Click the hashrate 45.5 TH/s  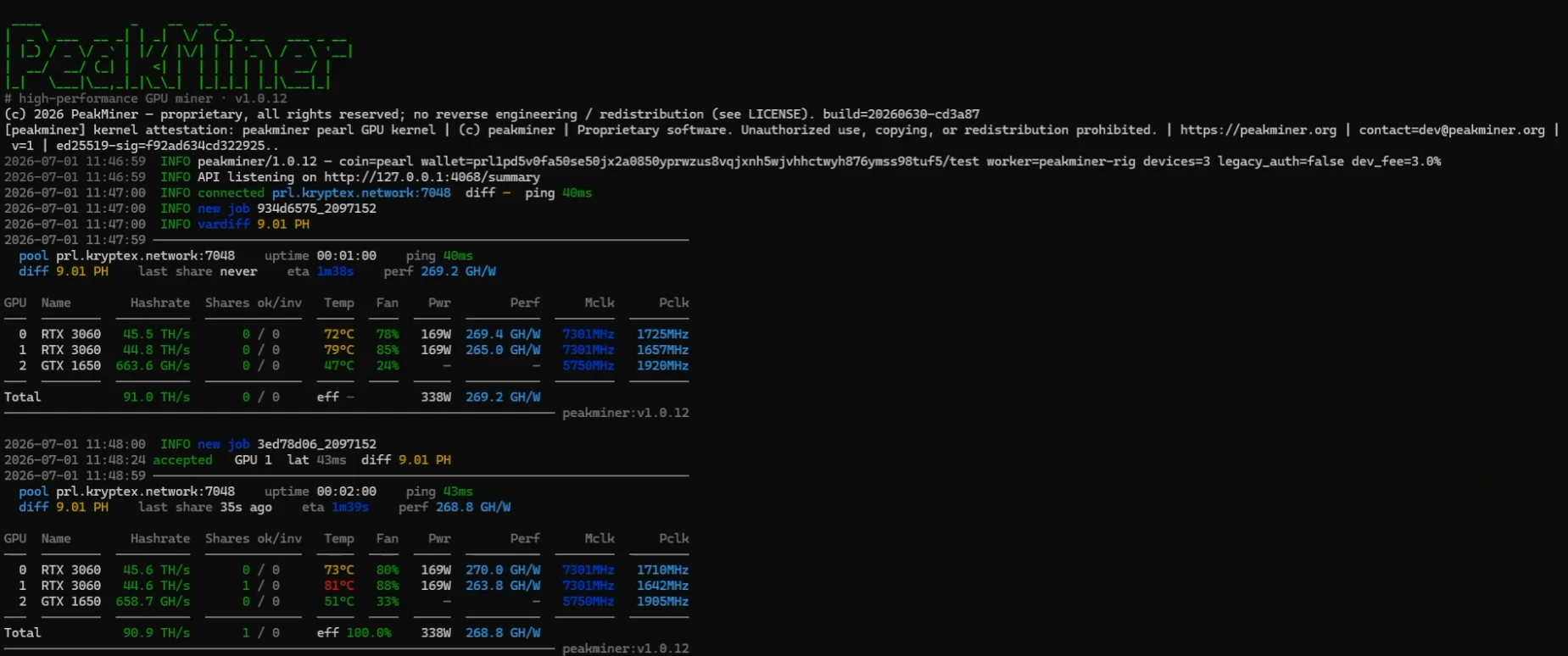(156, 335)
